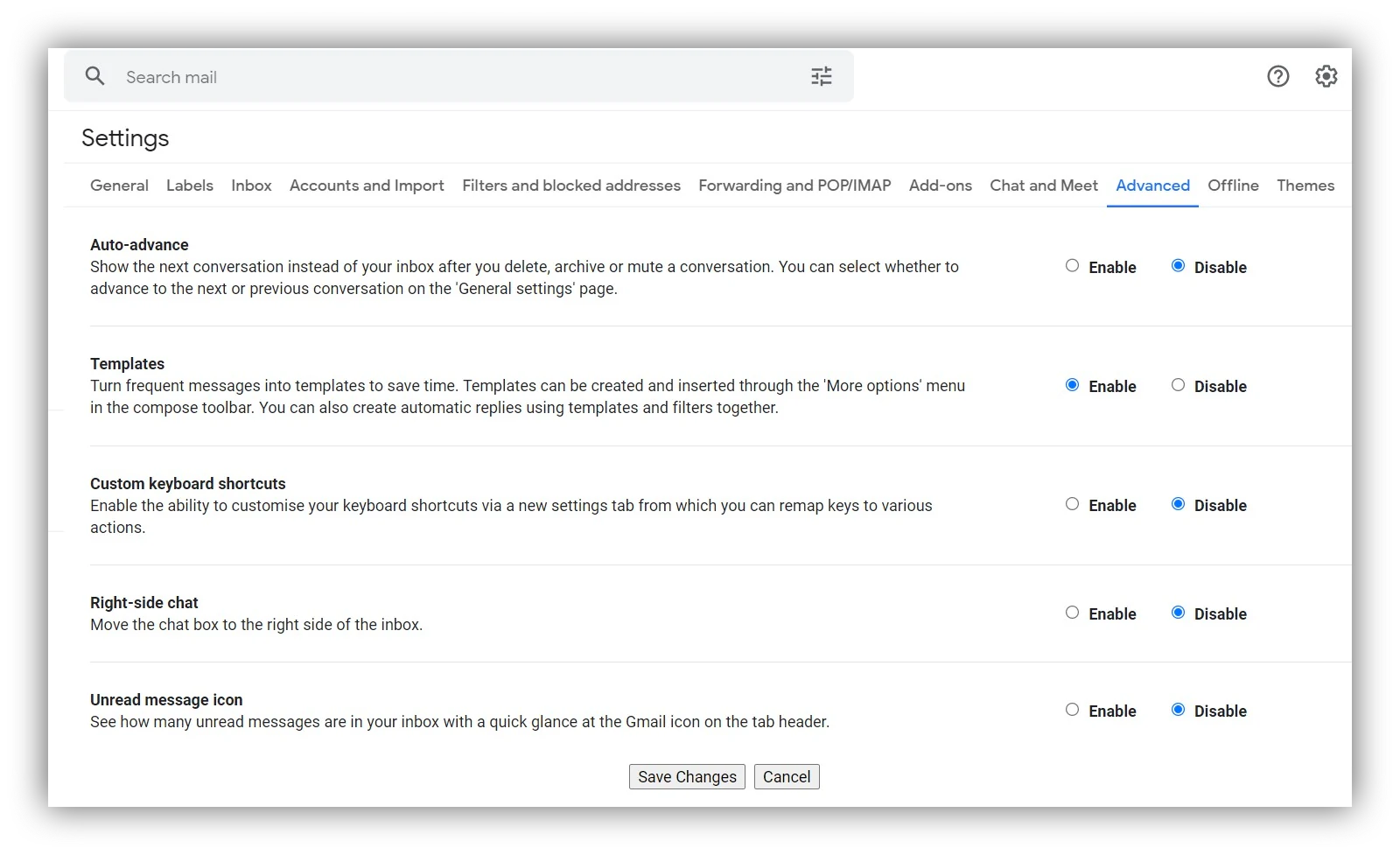1400x855 pixels.
Task: Select Disable for Unread message icon
Action: 1178,710
